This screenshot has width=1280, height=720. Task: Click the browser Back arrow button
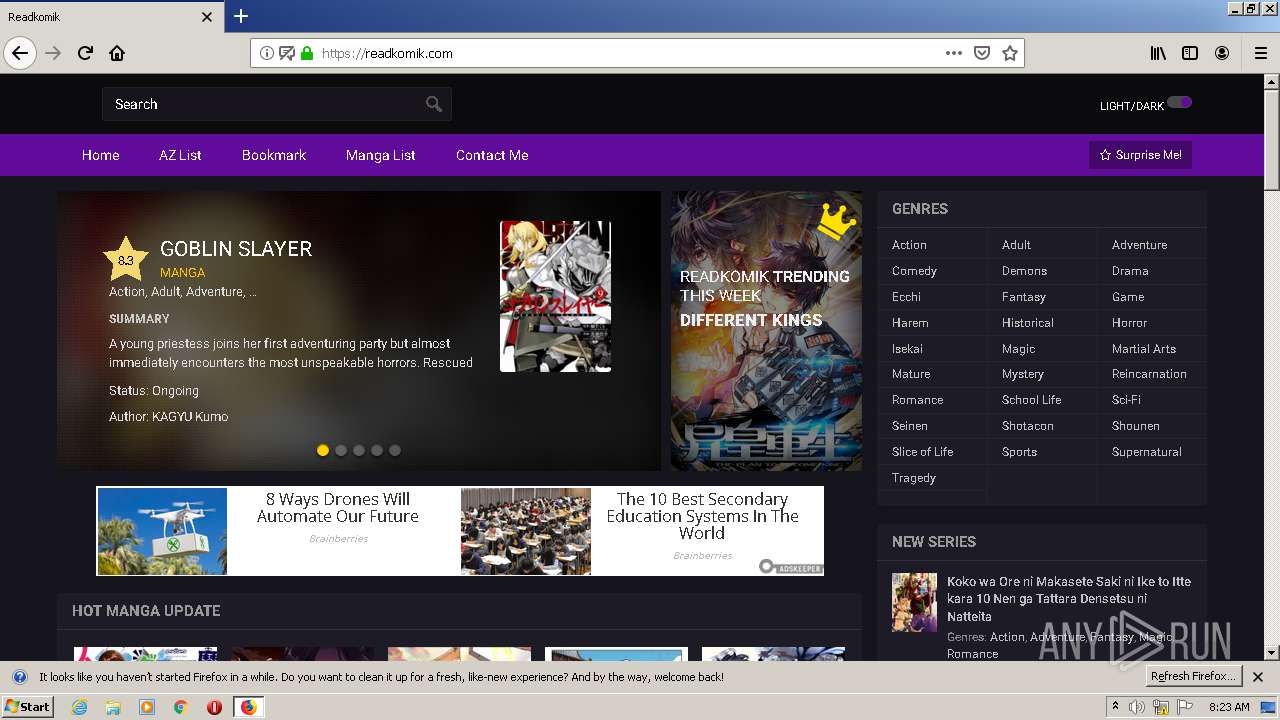point(20,53)
